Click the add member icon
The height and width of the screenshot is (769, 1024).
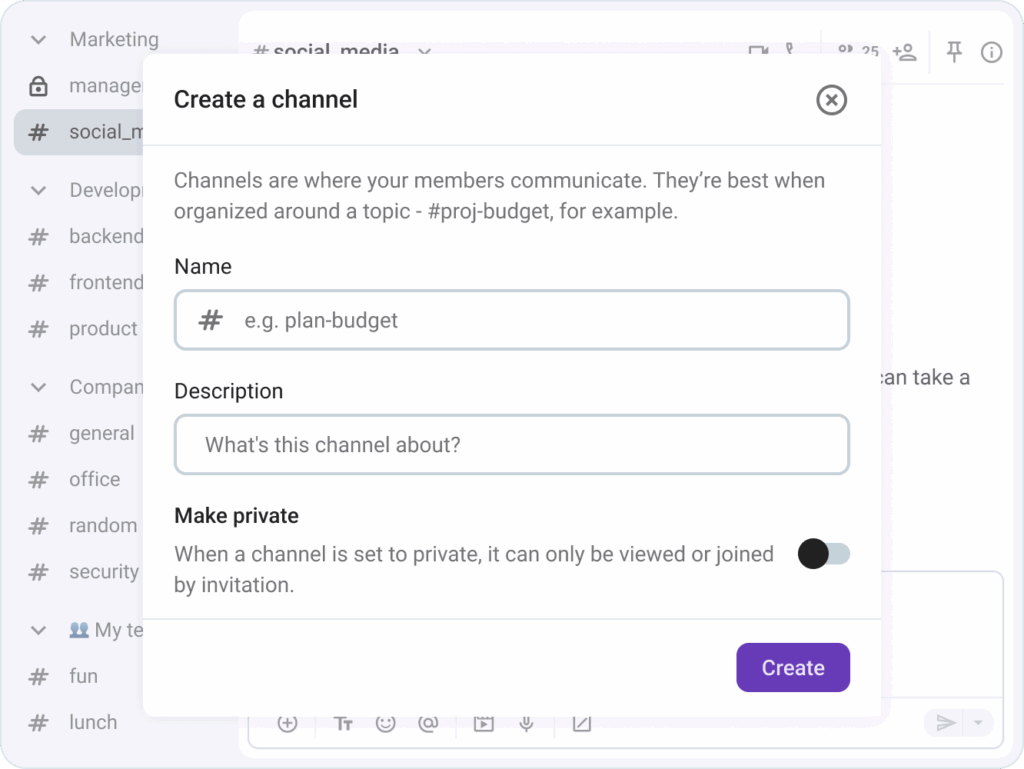click(905, 52)
